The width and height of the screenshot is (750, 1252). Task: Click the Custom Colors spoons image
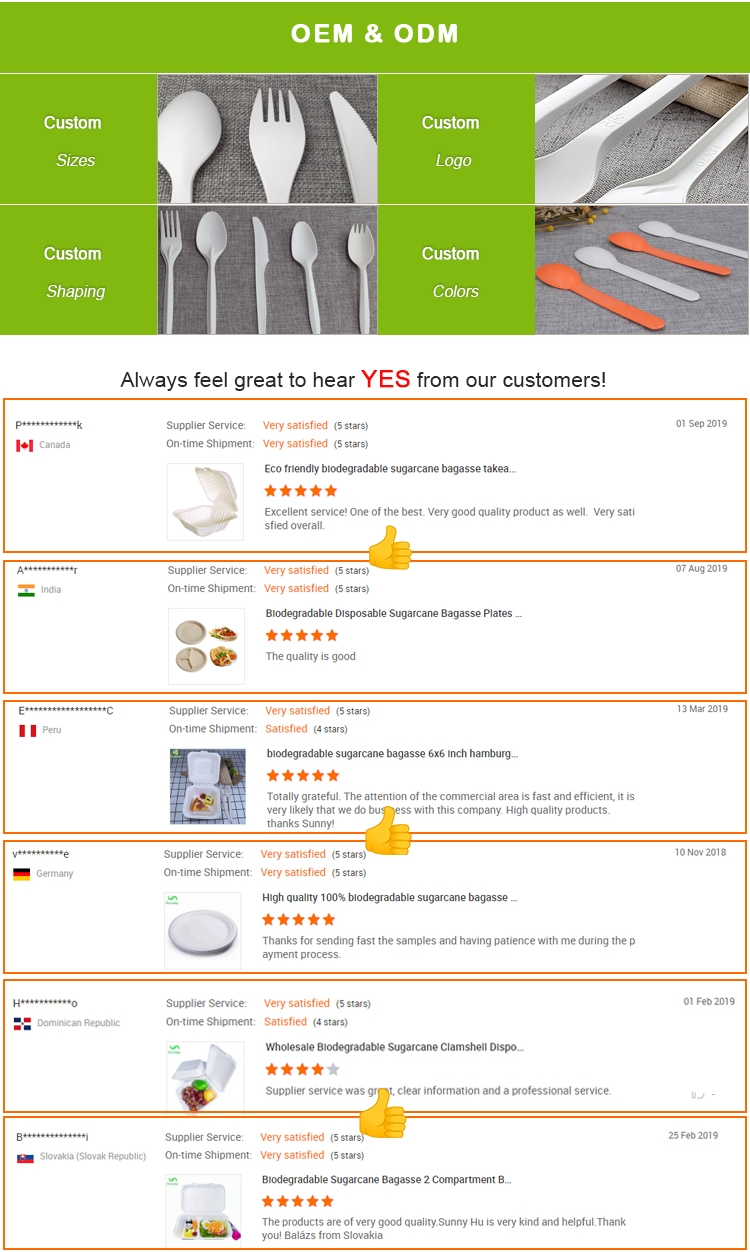(x=641, y=269)
